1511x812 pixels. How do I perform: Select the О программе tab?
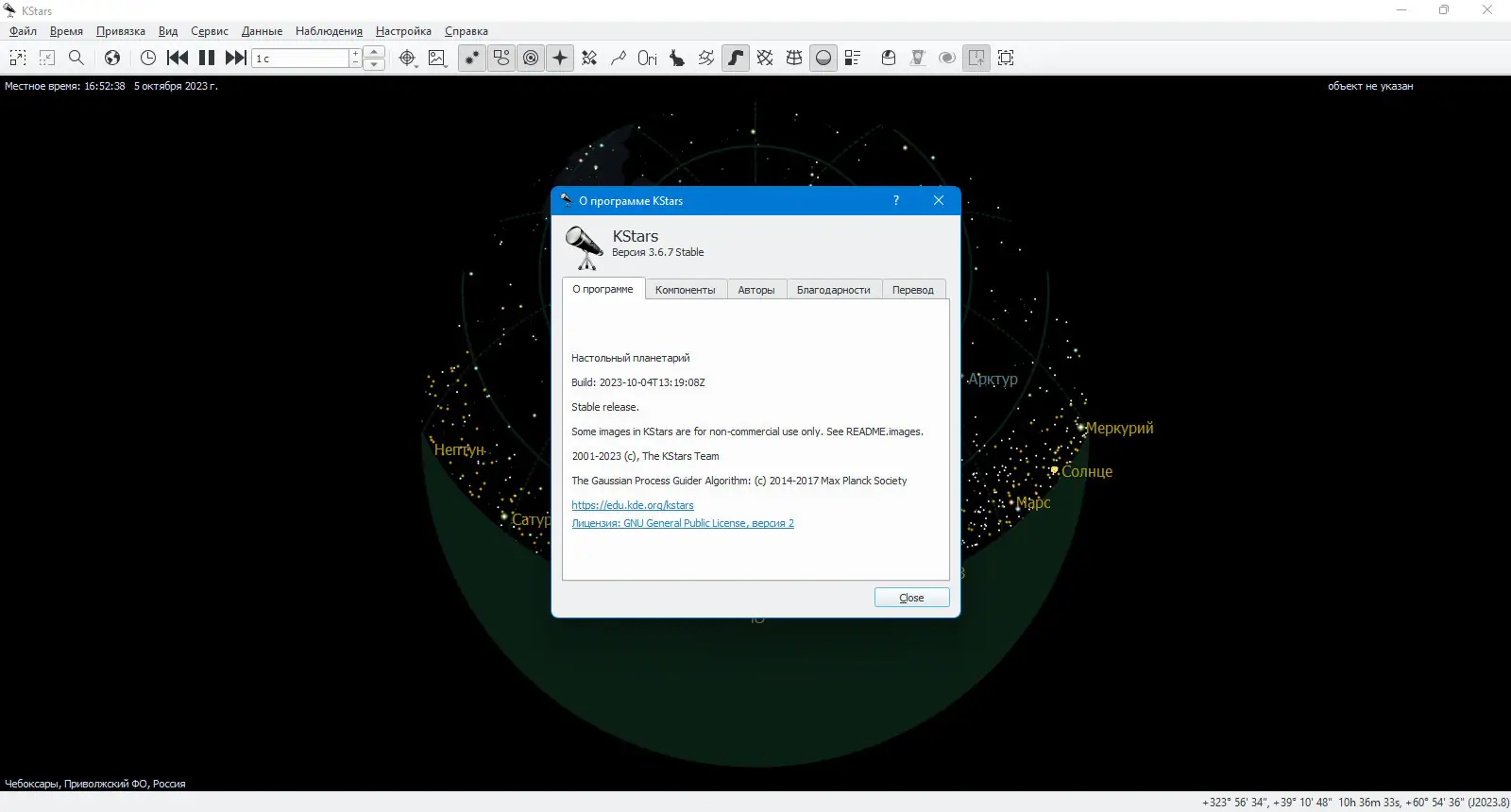pos(603,289)
